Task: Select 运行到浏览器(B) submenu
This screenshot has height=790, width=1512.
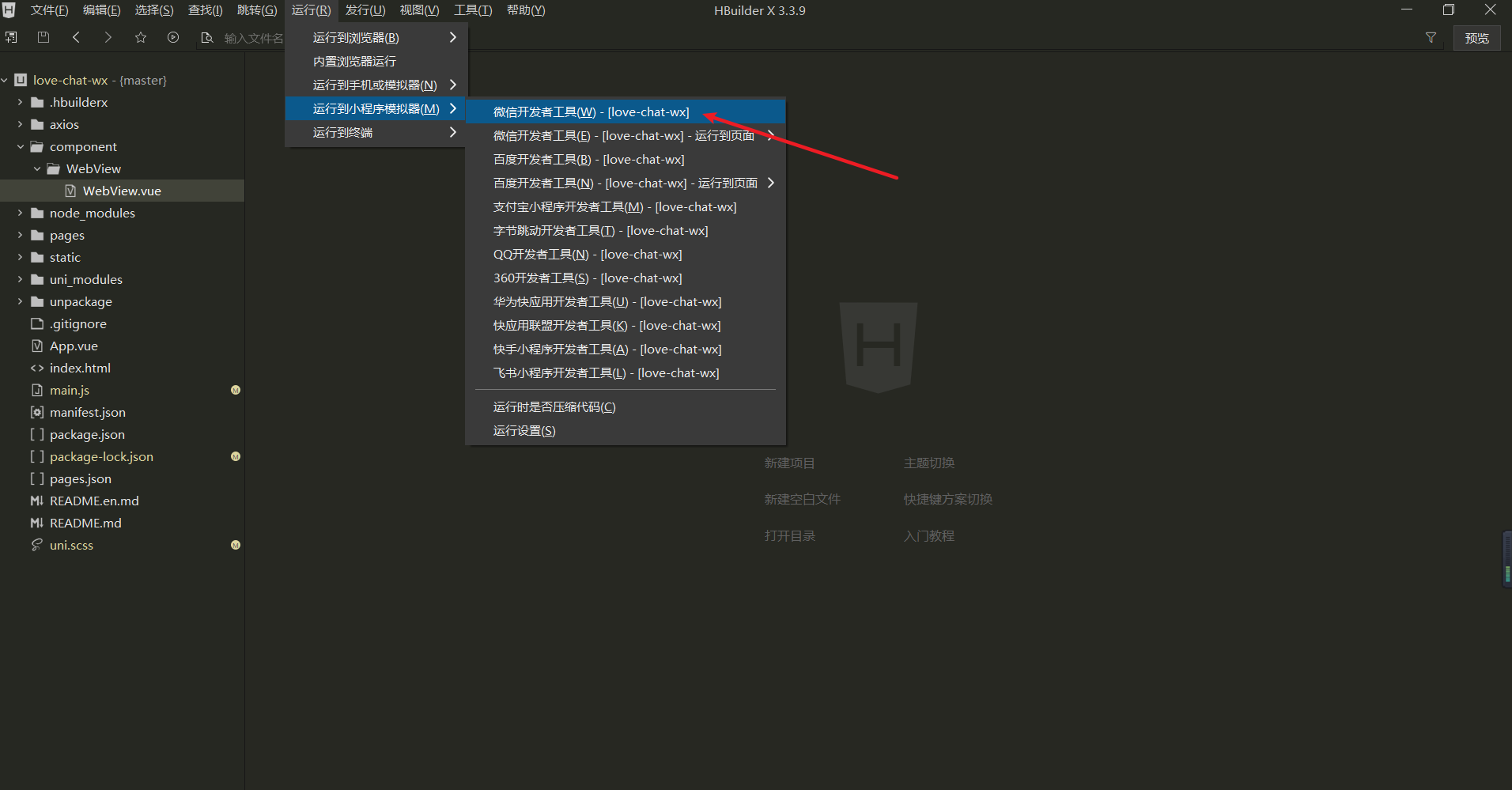Action: pos(376,37)
